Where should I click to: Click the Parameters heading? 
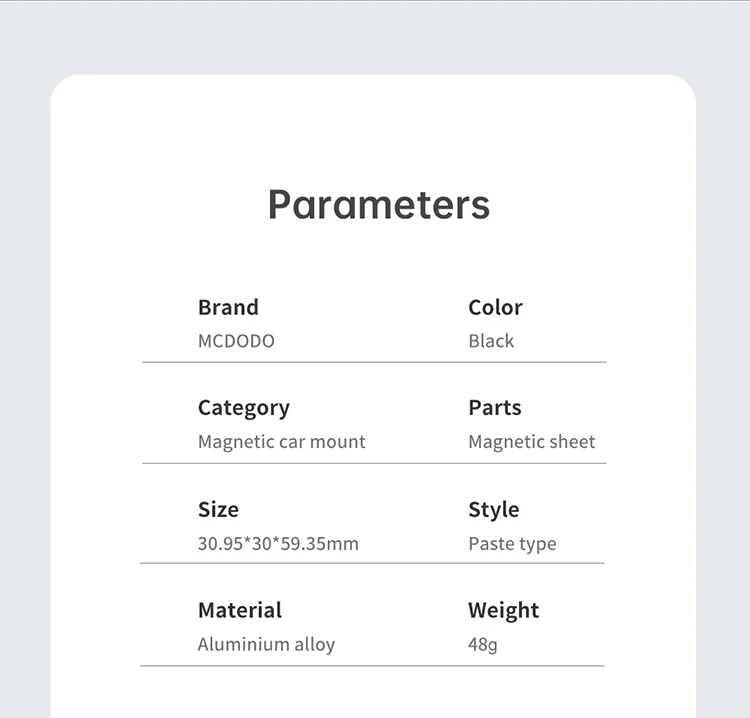(379, 205)
